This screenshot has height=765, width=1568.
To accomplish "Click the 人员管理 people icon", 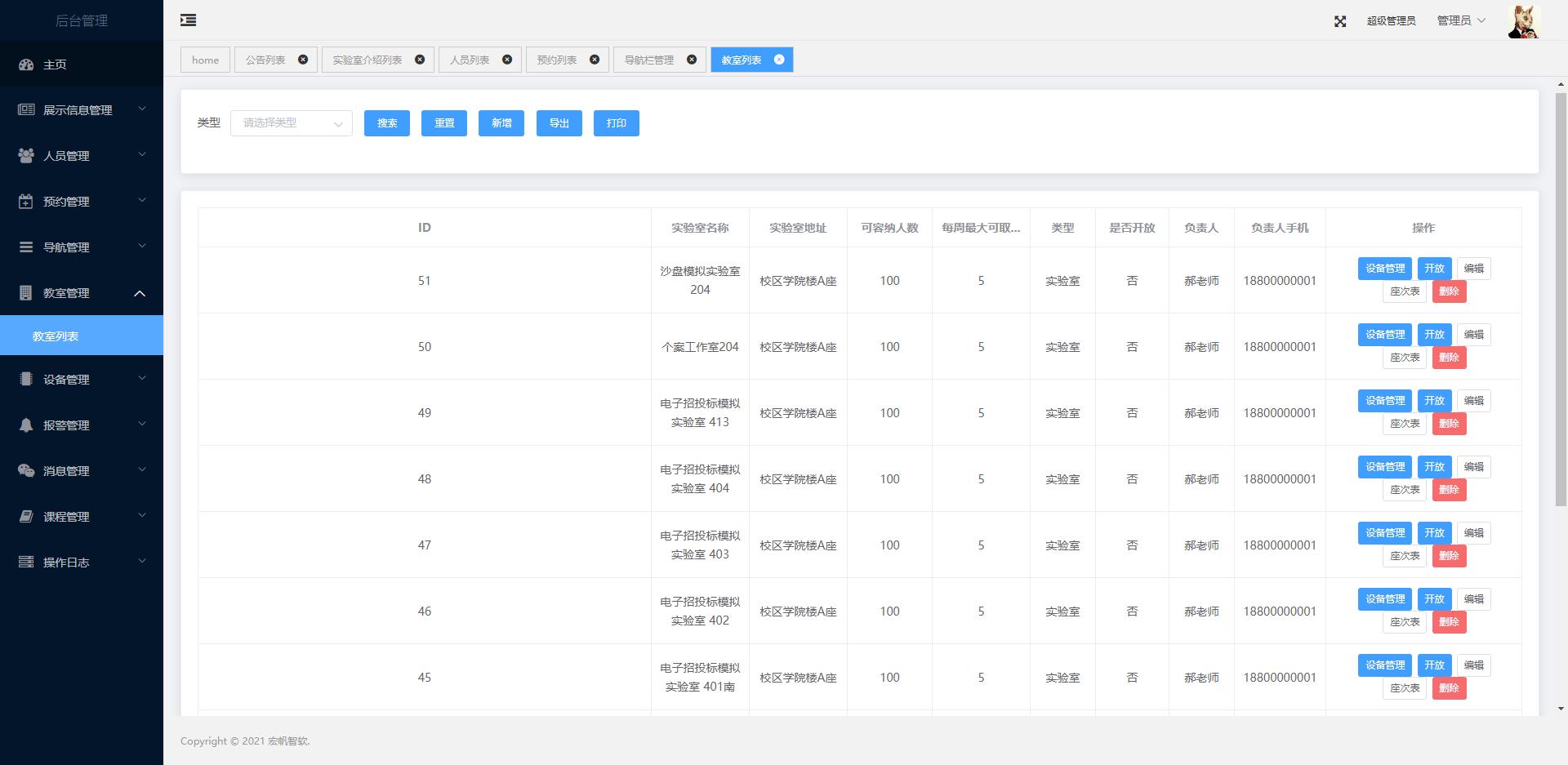I will click(26, 155).
